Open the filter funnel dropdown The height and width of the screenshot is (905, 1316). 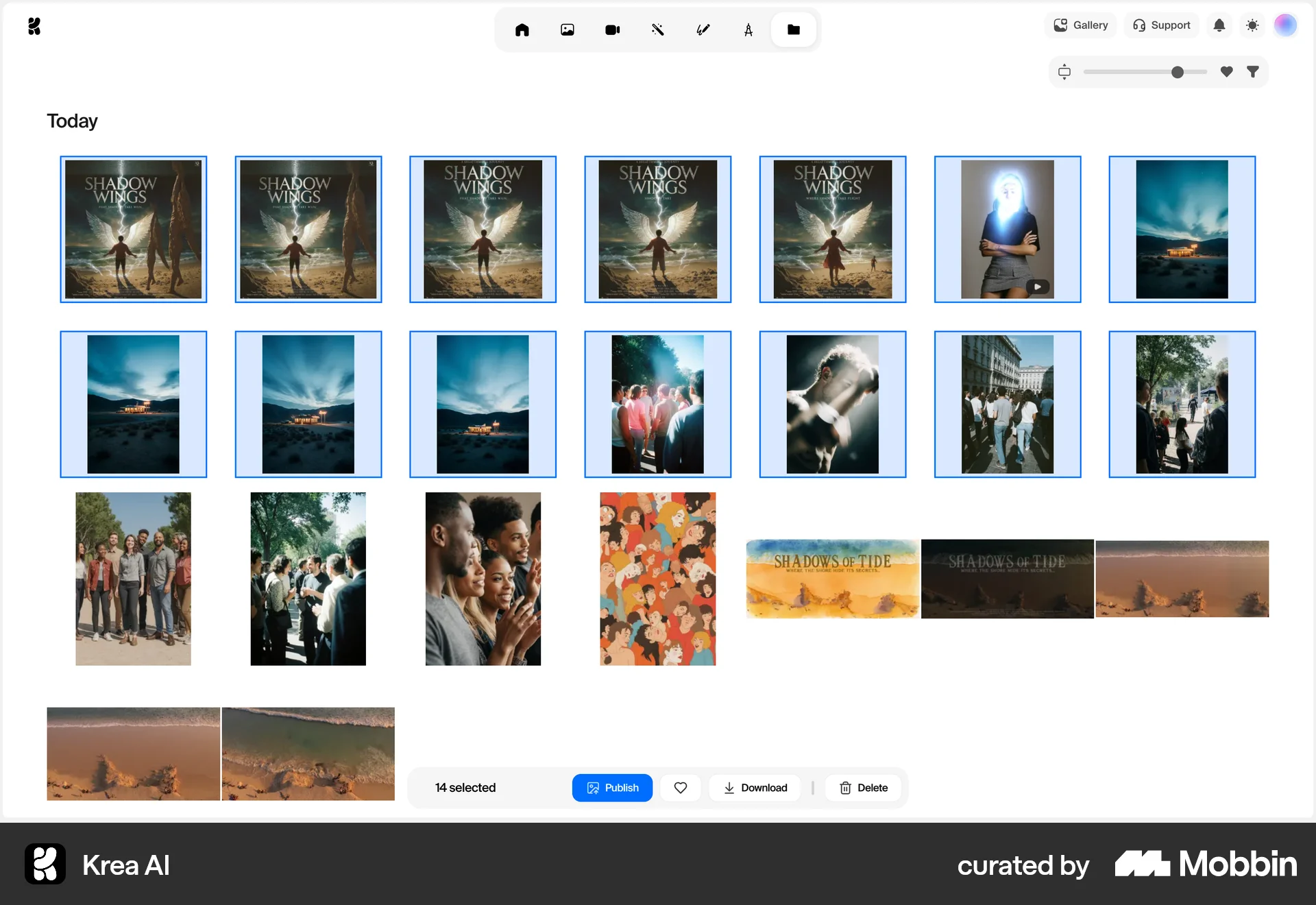tap(1253, 71)
